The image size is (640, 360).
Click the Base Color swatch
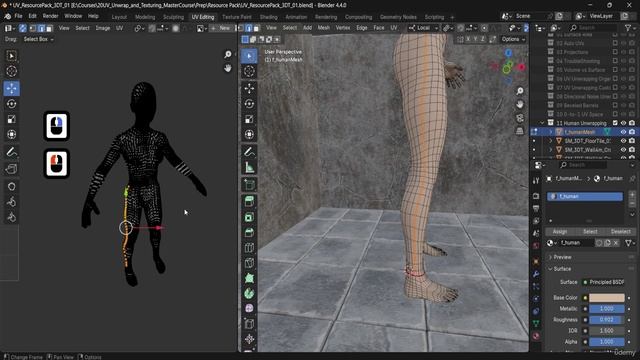point(607,298)
